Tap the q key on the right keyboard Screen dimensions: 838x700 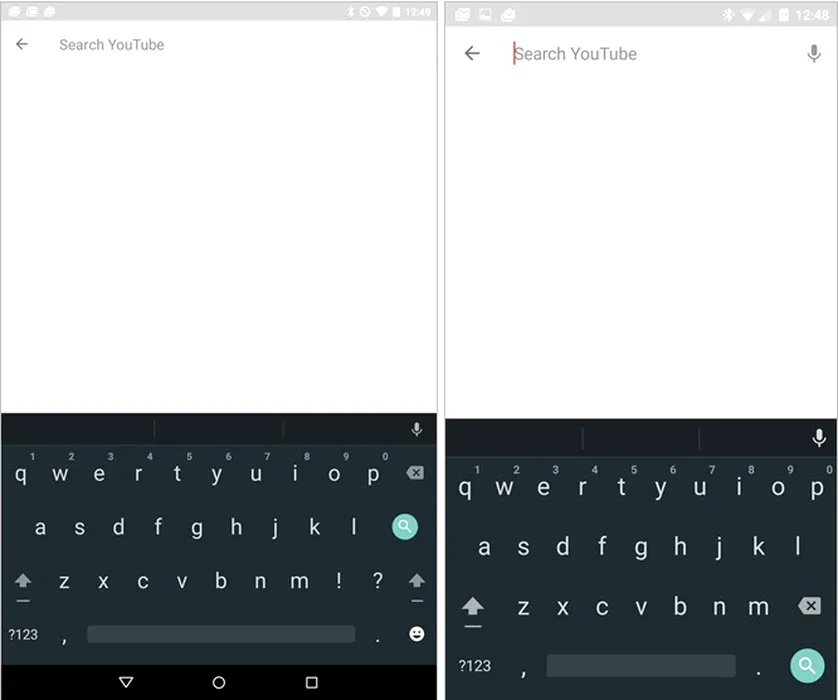click(464, 487)
